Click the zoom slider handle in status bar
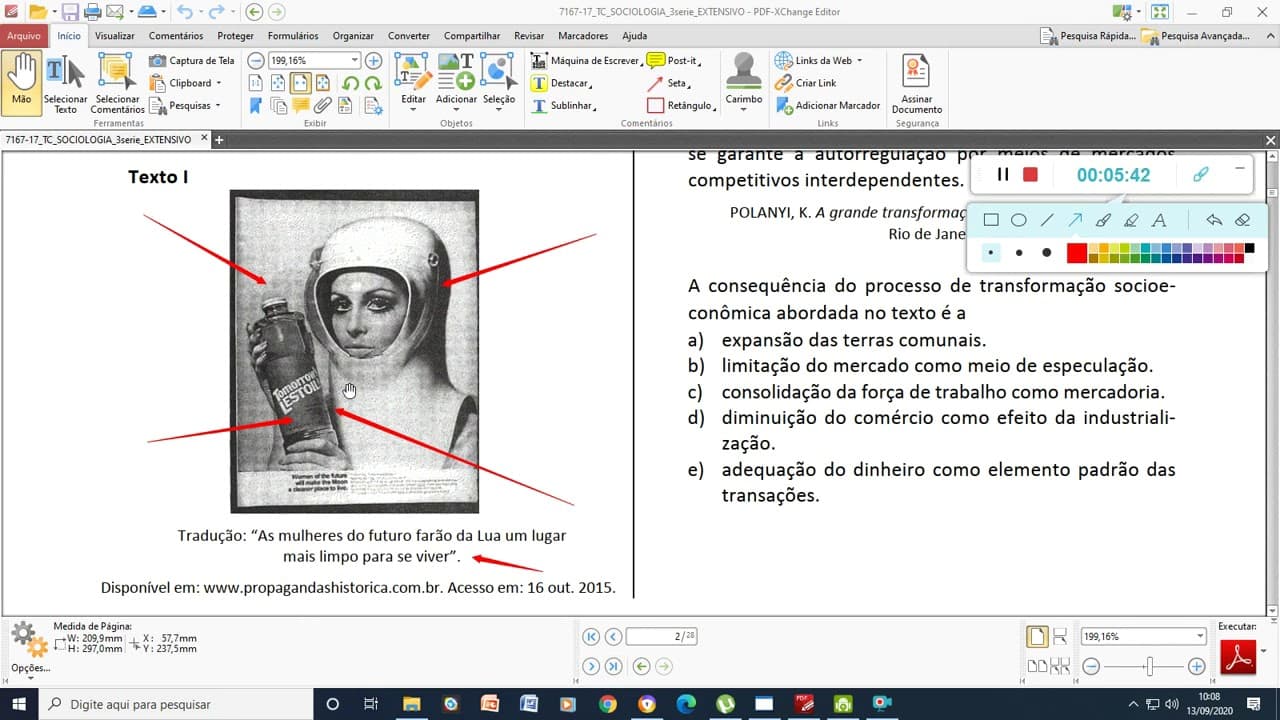Image resolution: width=1280 pixels, height=720 pixels. (x=1151, y=666)
